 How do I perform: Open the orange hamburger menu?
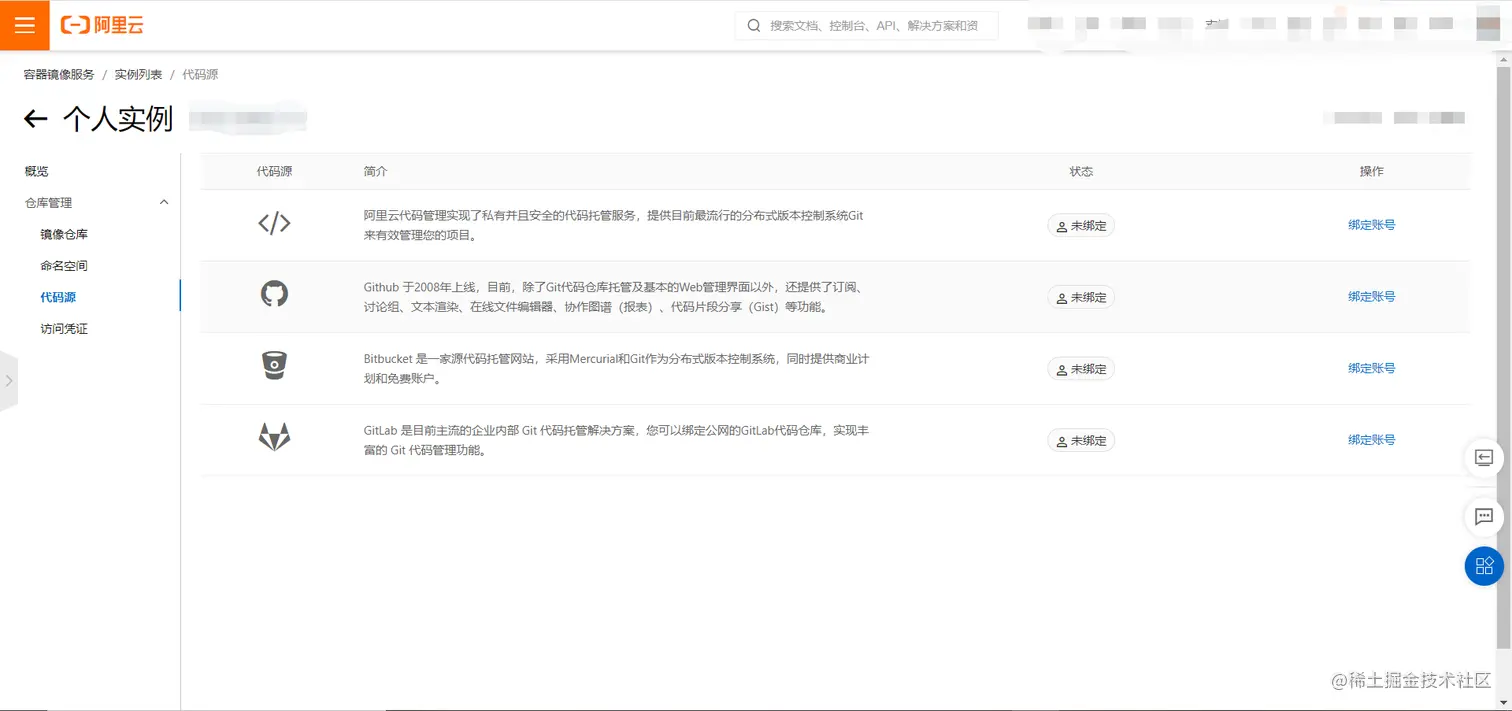25,25
